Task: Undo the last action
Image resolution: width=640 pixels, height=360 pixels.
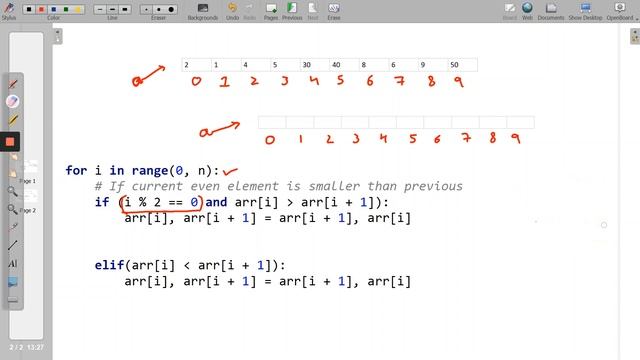Action: click(x=232, y=11)
